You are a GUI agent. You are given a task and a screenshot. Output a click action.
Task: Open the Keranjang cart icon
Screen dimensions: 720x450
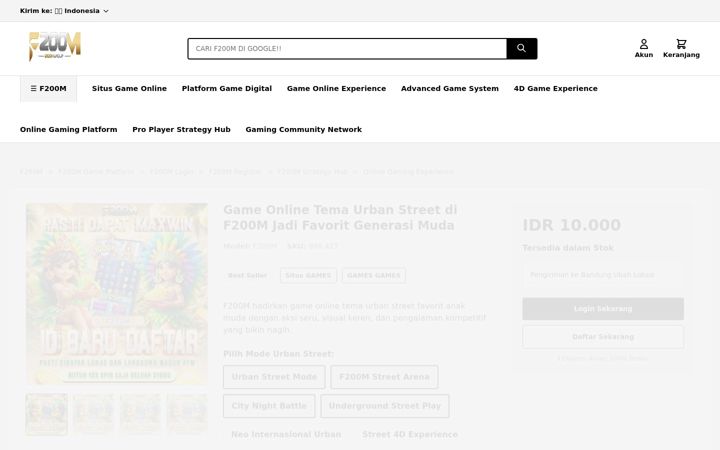click(x=681, y=48)
